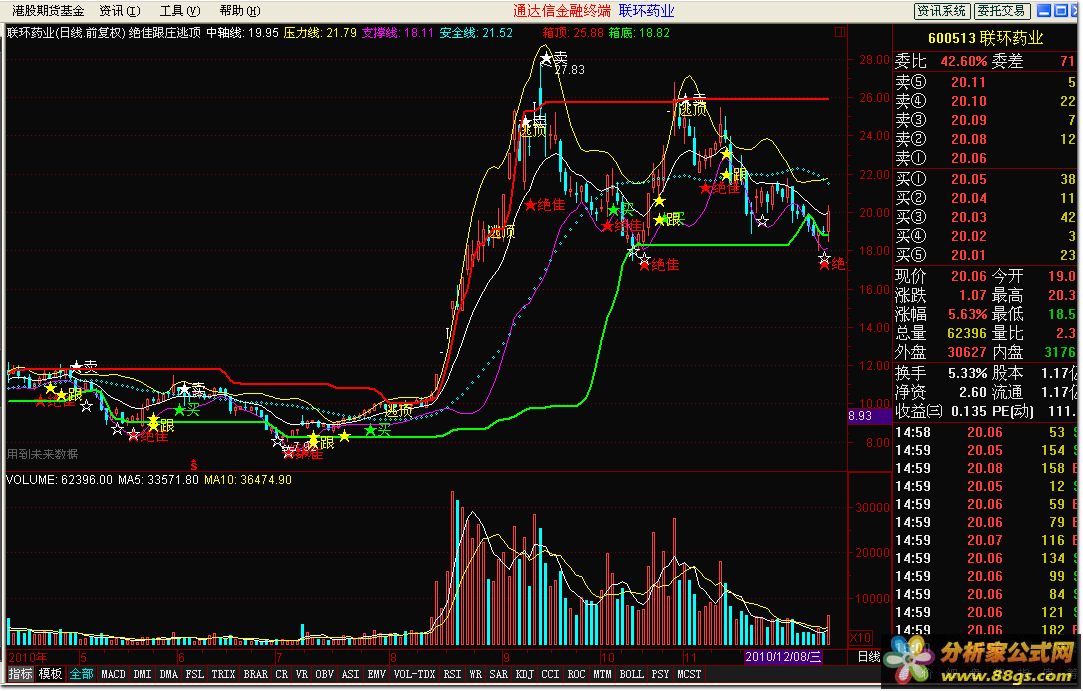Click the red S marker under the chart
This screenshot has width=1083, height=691.
point(194,463)
